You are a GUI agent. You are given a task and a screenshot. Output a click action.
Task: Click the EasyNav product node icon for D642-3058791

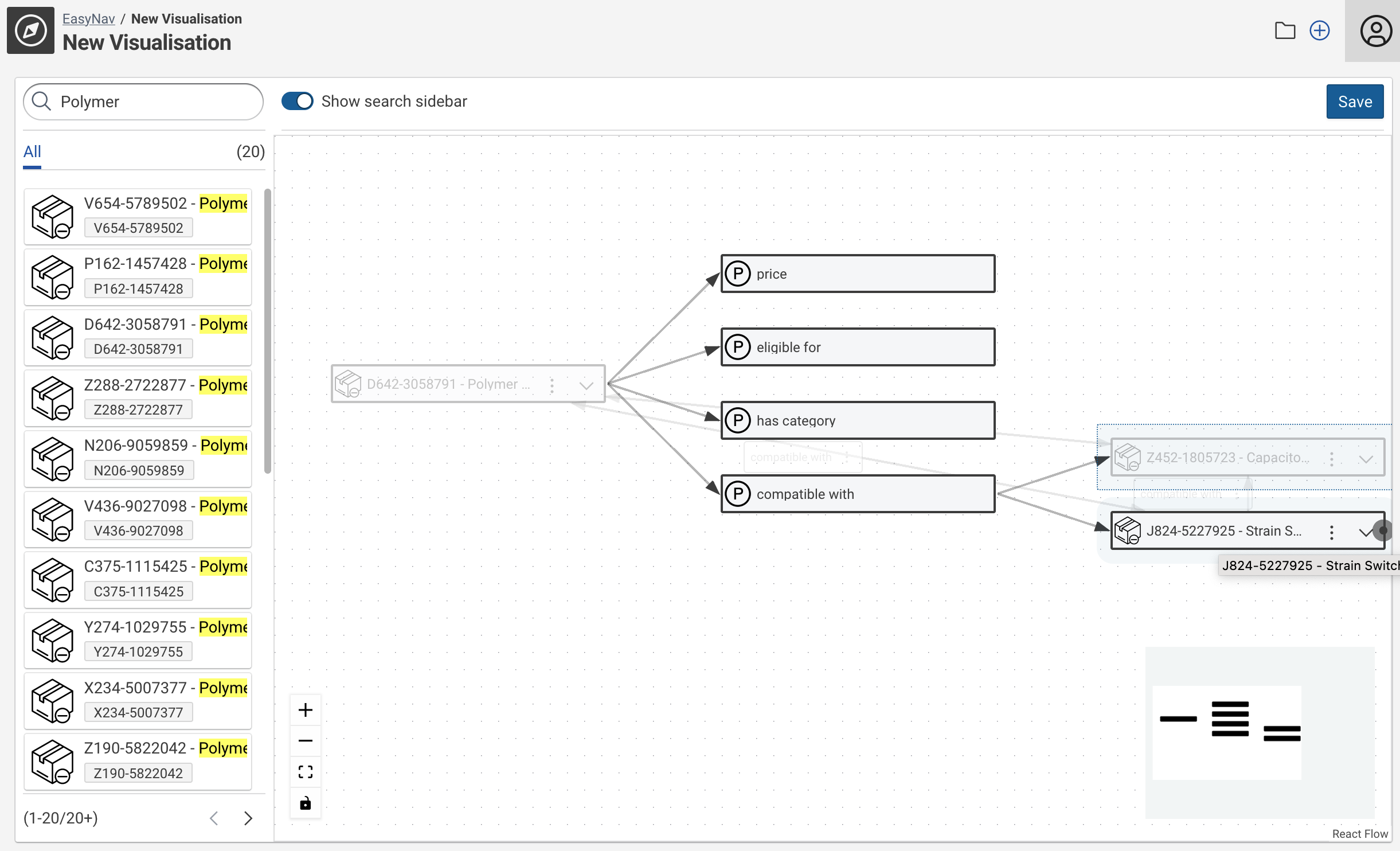pos(350,384)
